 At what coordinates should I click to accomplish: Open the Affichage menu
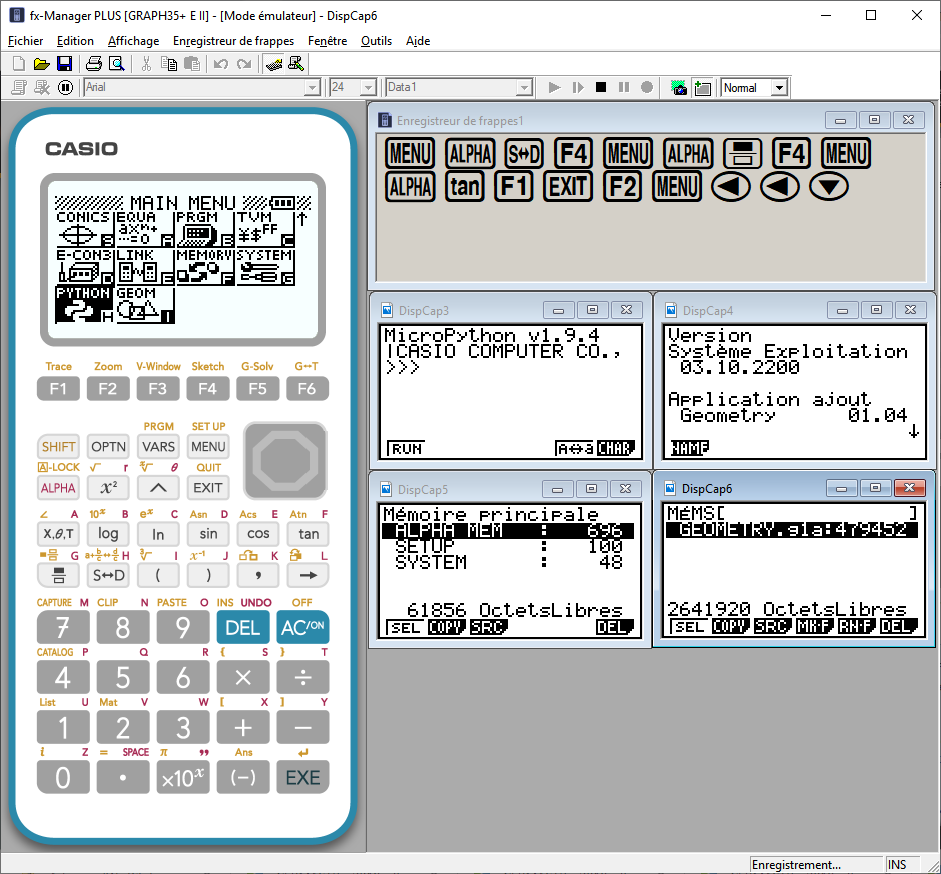[133, 41]
